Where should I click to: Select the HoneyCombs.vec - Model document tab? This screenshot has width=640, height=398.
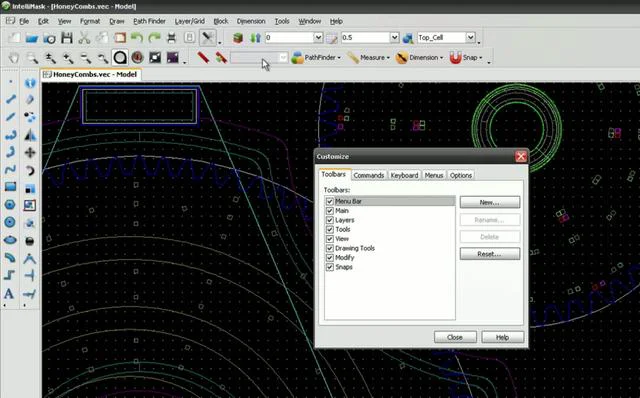[x=91, y=74]
